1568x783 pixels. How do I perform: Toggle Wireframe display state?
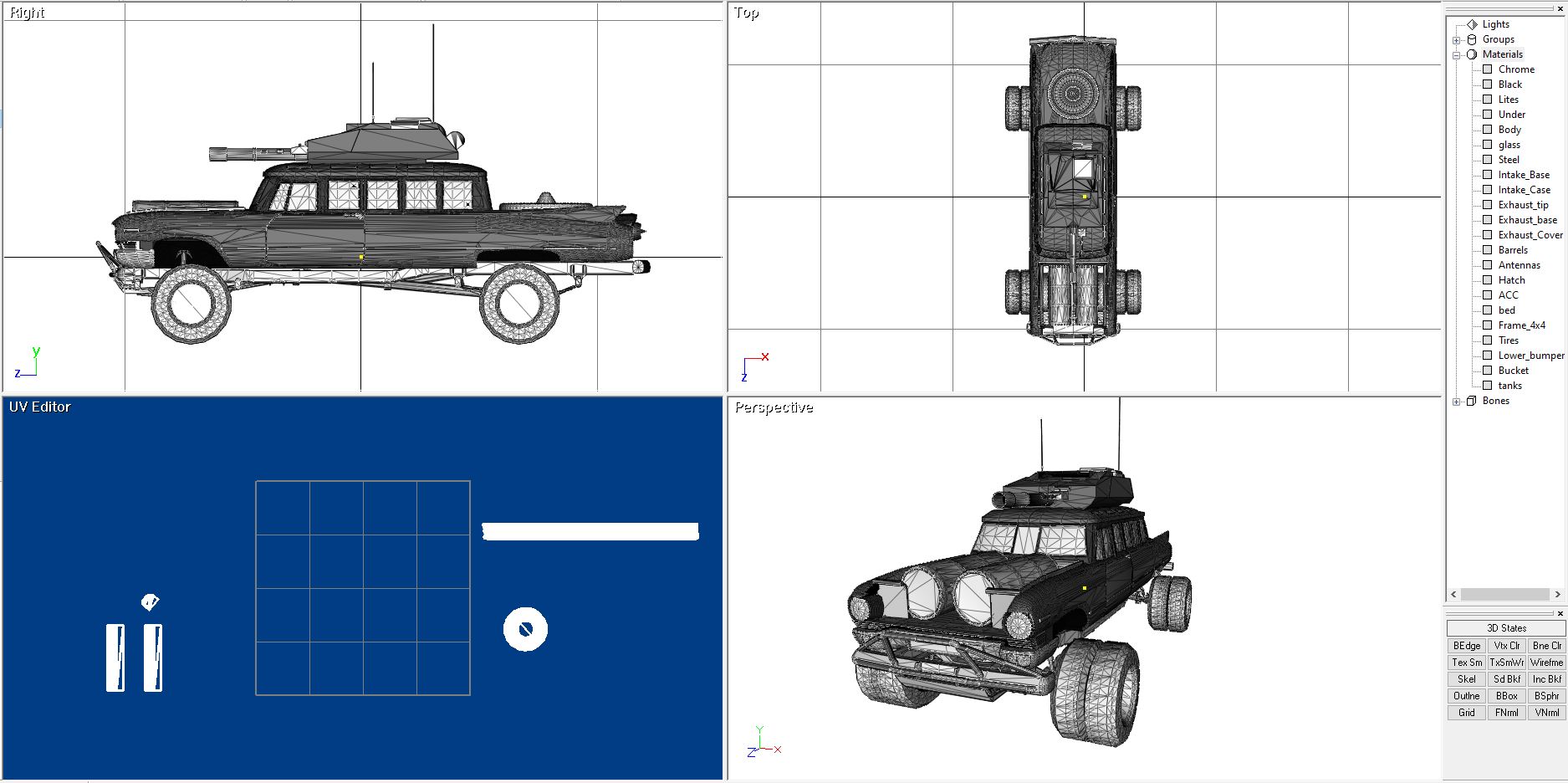(x=1546, y=663)
